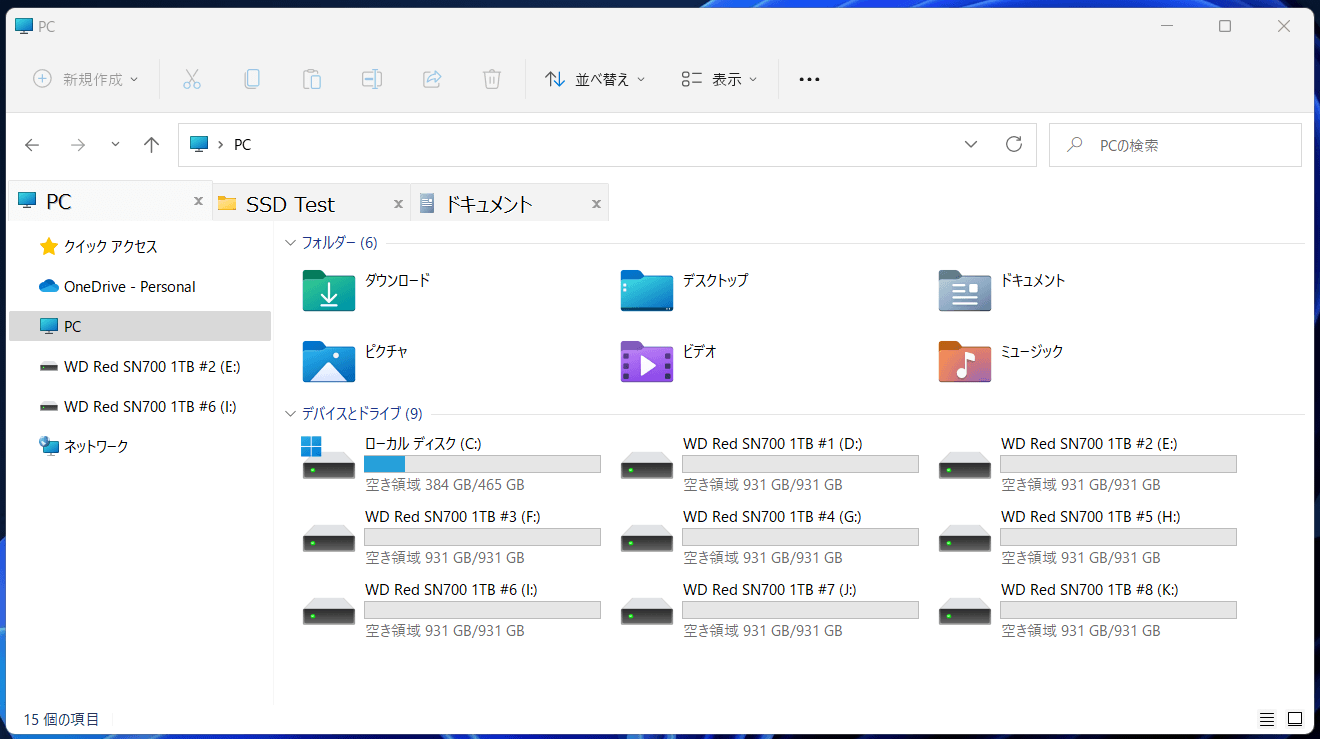
Task: Switch to the SSD Test tab
Action: [x=312, y=204]
